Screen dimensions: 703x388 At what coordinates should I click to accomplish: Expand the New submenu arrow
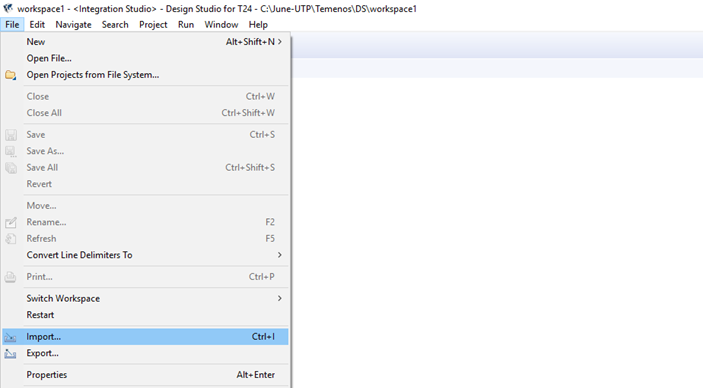(x=280, y=42)
